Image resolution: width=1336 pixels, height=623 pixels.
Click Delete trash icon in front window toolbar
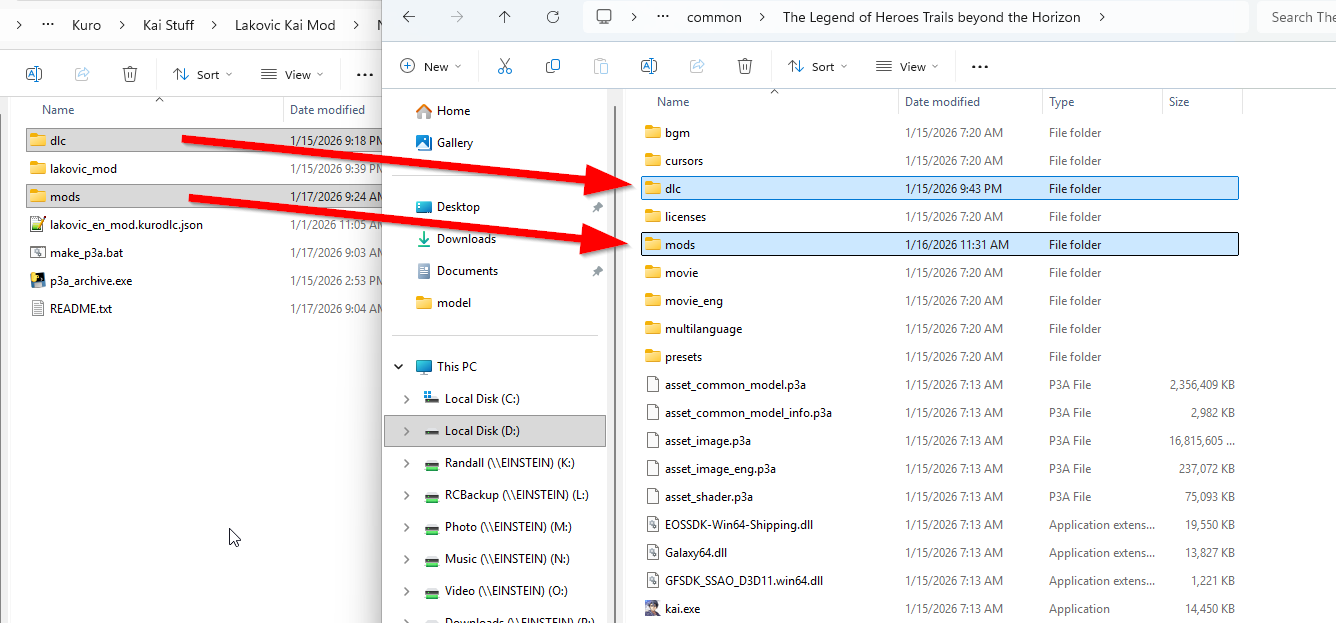(x=745, y=66)
